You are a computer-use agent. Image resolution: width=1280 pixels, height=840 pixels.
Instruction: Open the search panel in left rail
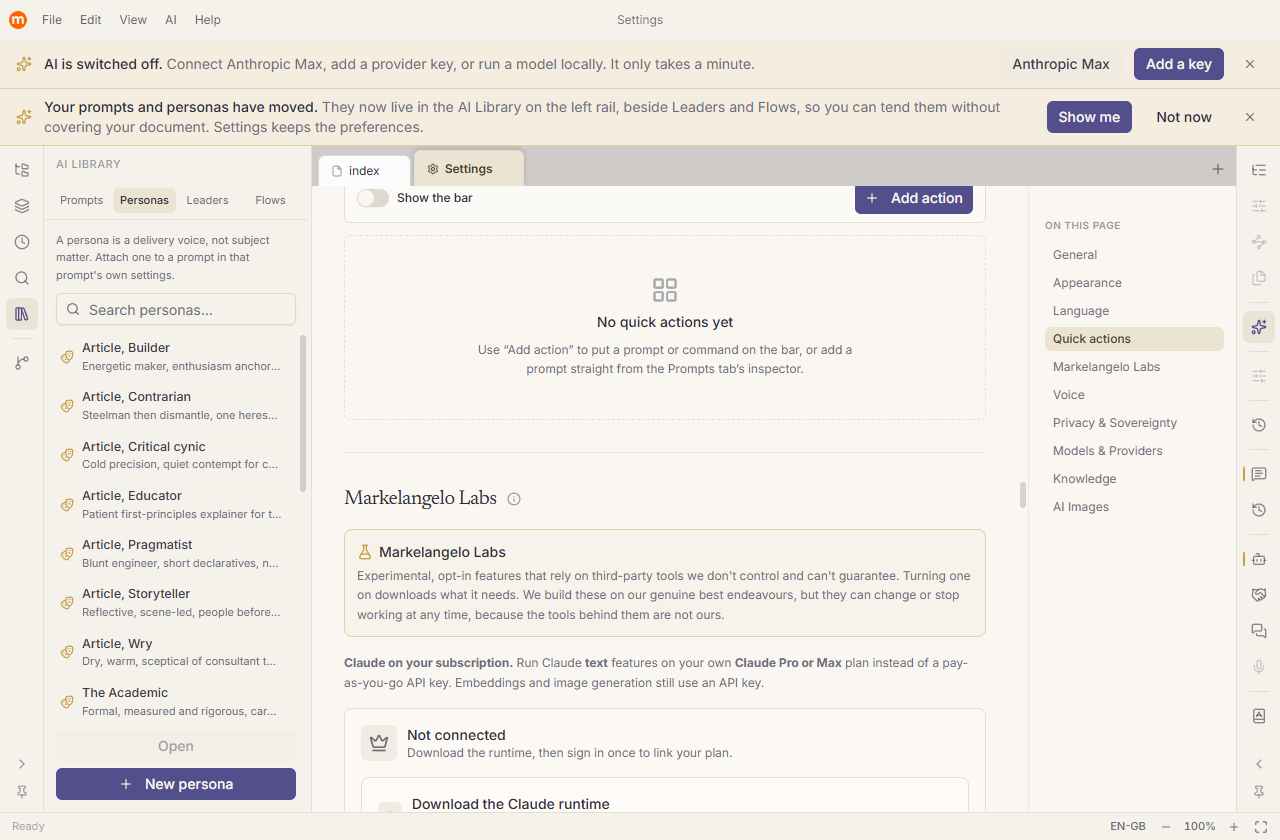pos(22,278)
